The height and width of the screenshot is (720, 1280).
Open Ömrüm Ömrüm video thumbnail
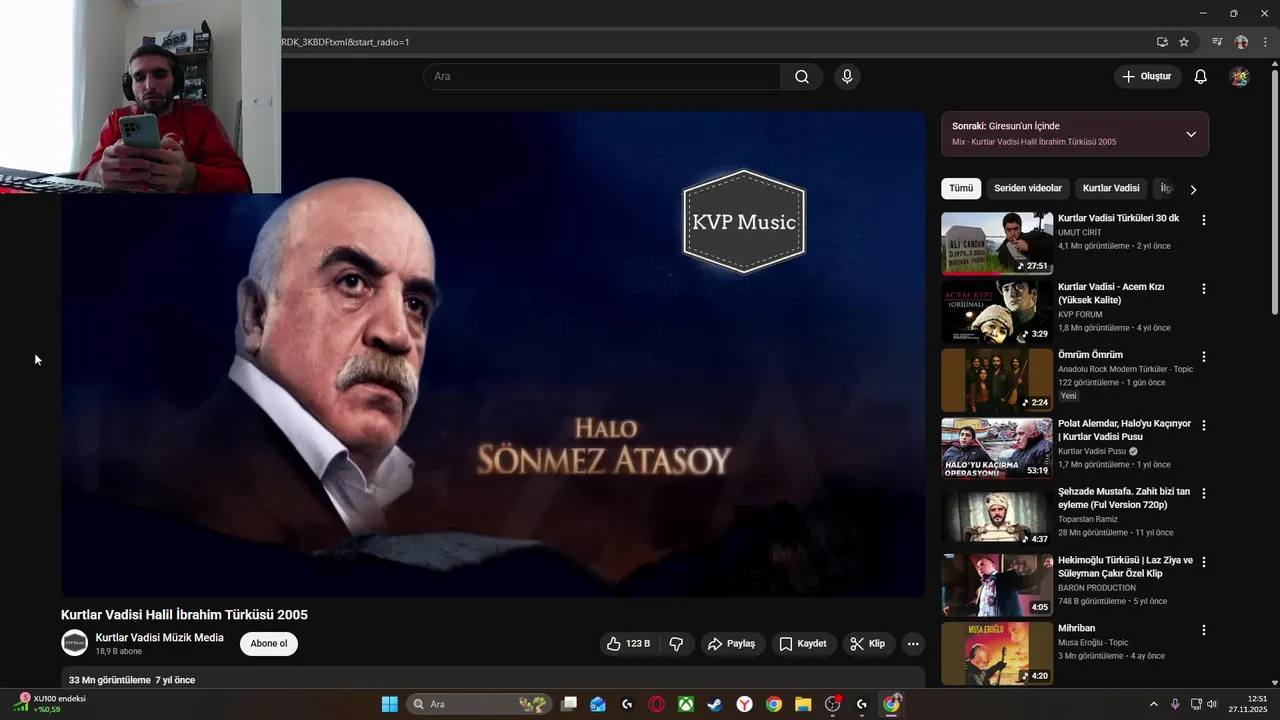(997, 380)
